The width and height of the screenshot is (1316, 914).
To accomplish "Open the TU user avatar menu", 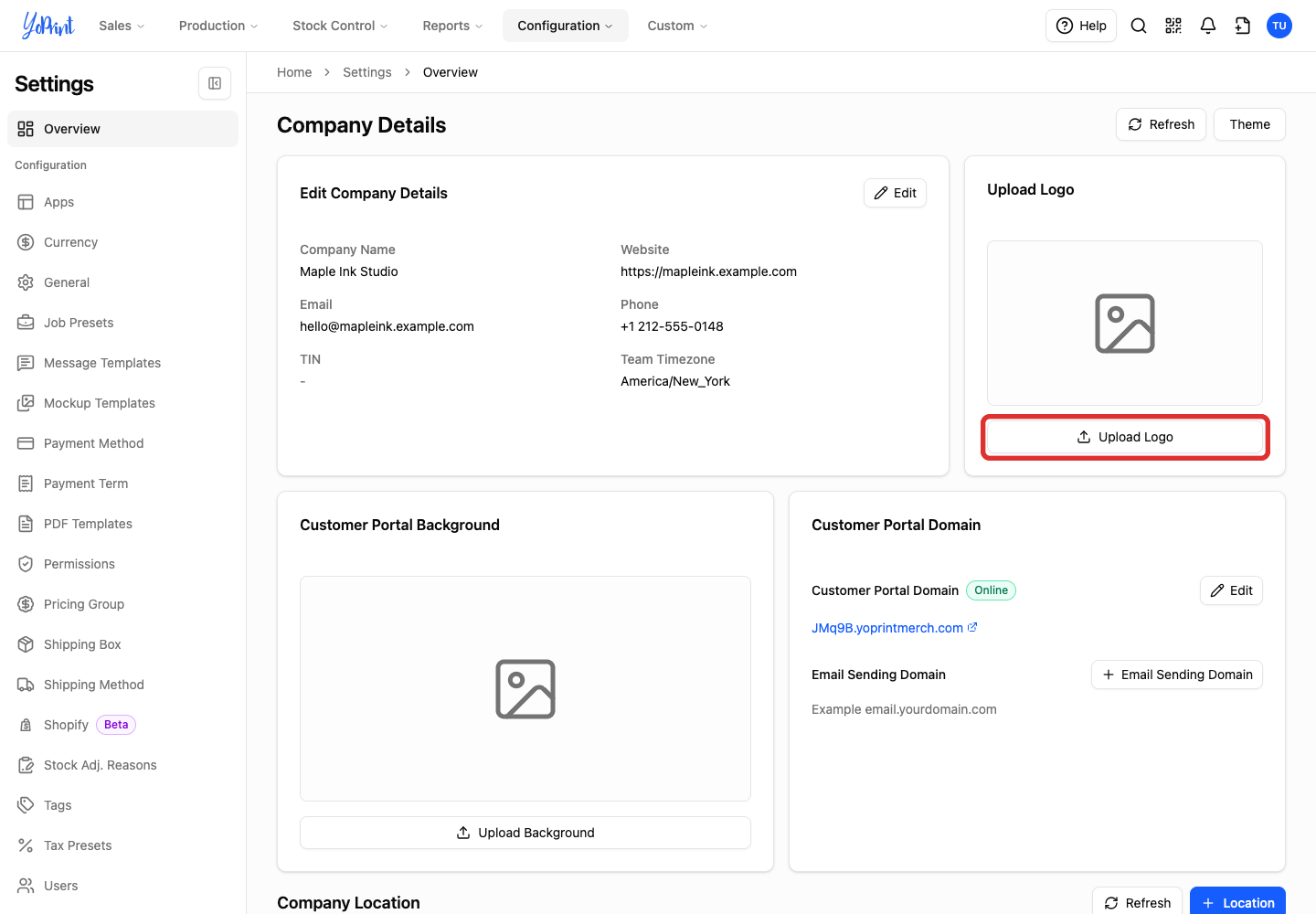I will 1279,26.
